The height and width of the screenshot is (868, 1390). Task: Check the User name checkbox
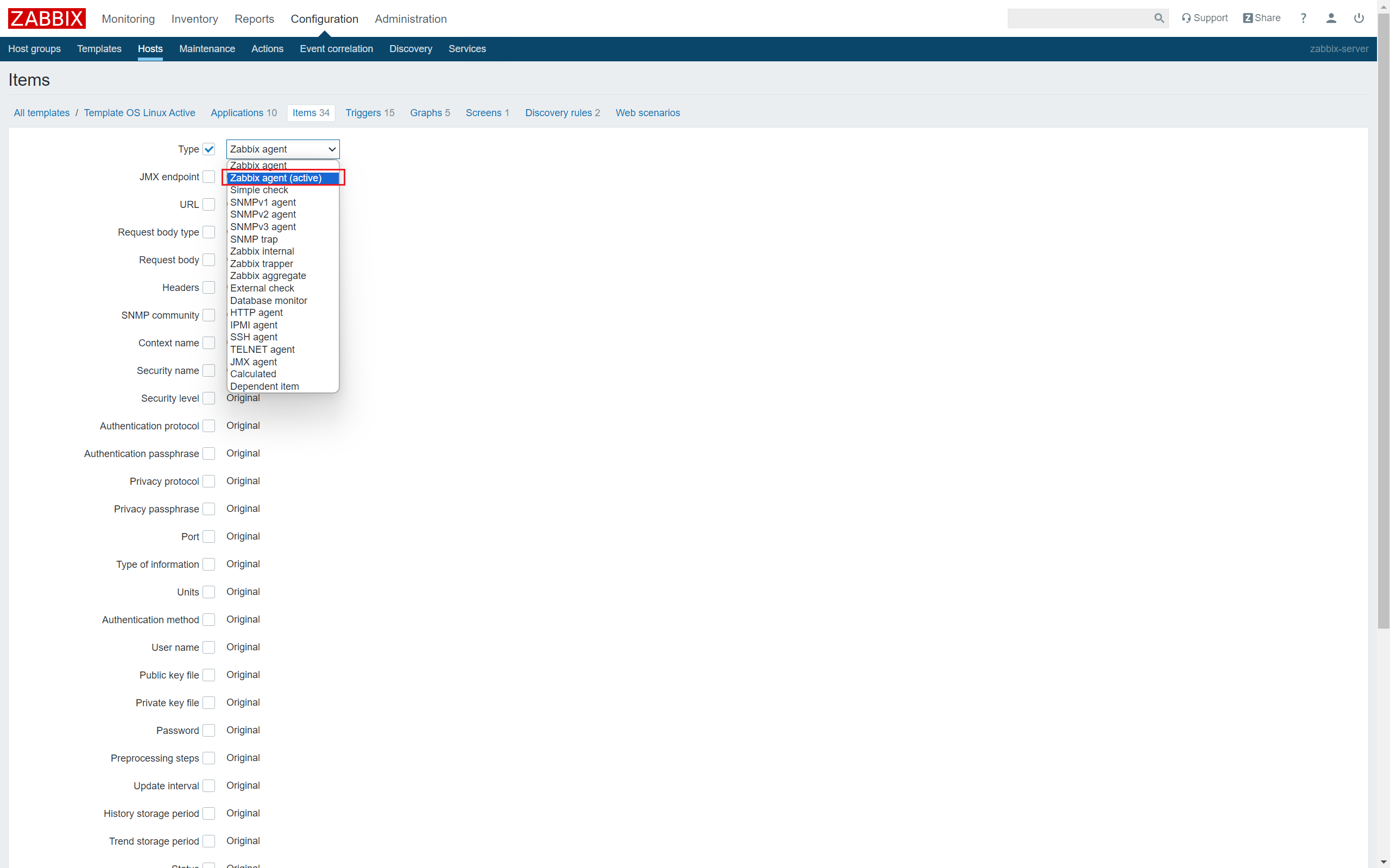click(209, 648)
